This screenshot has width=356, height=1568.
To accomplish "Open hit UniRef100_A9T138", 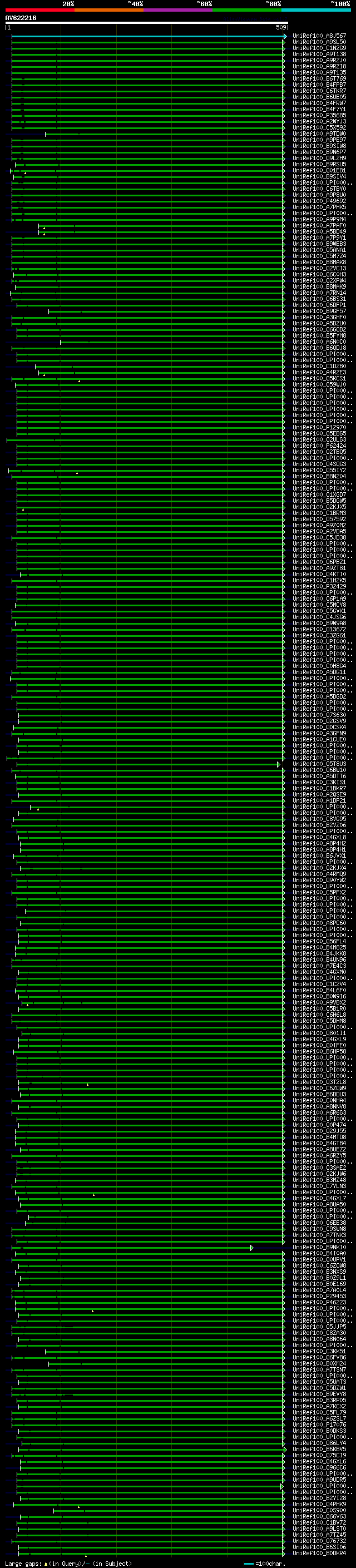I will [x=319, y=54].
